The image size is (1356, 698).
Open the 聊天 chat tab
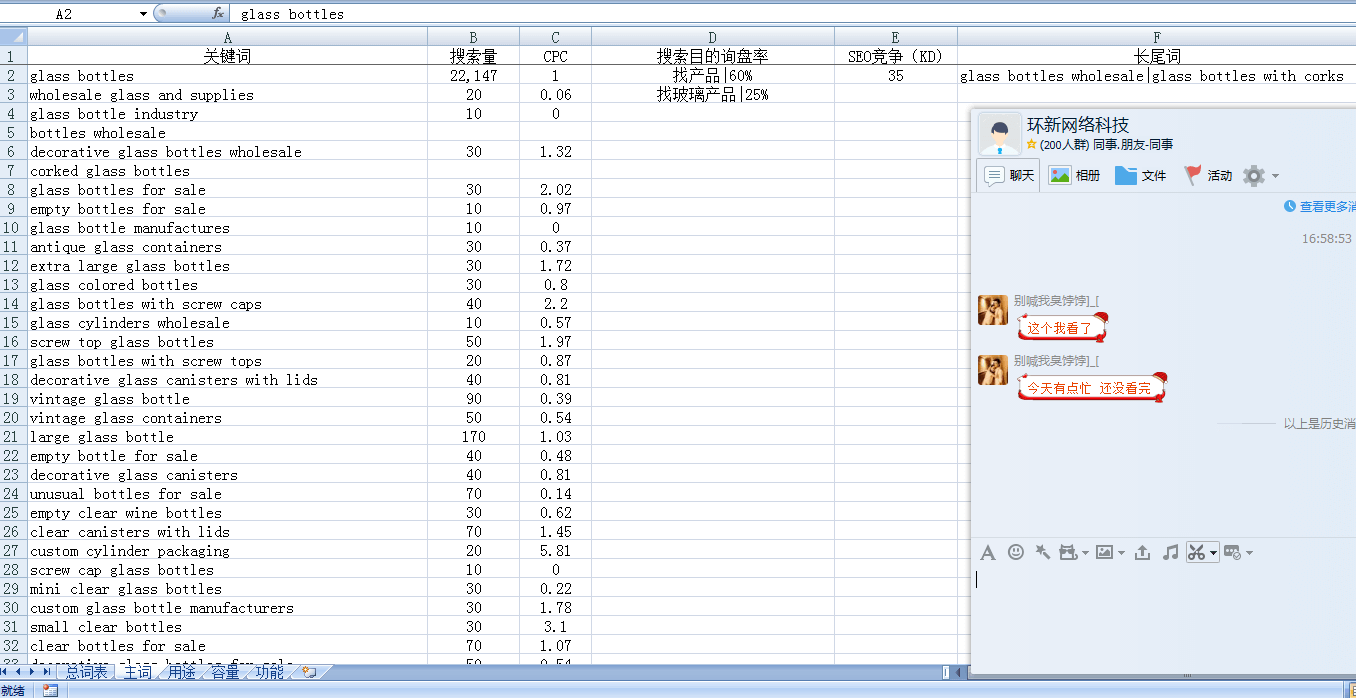pos(1009,176)
